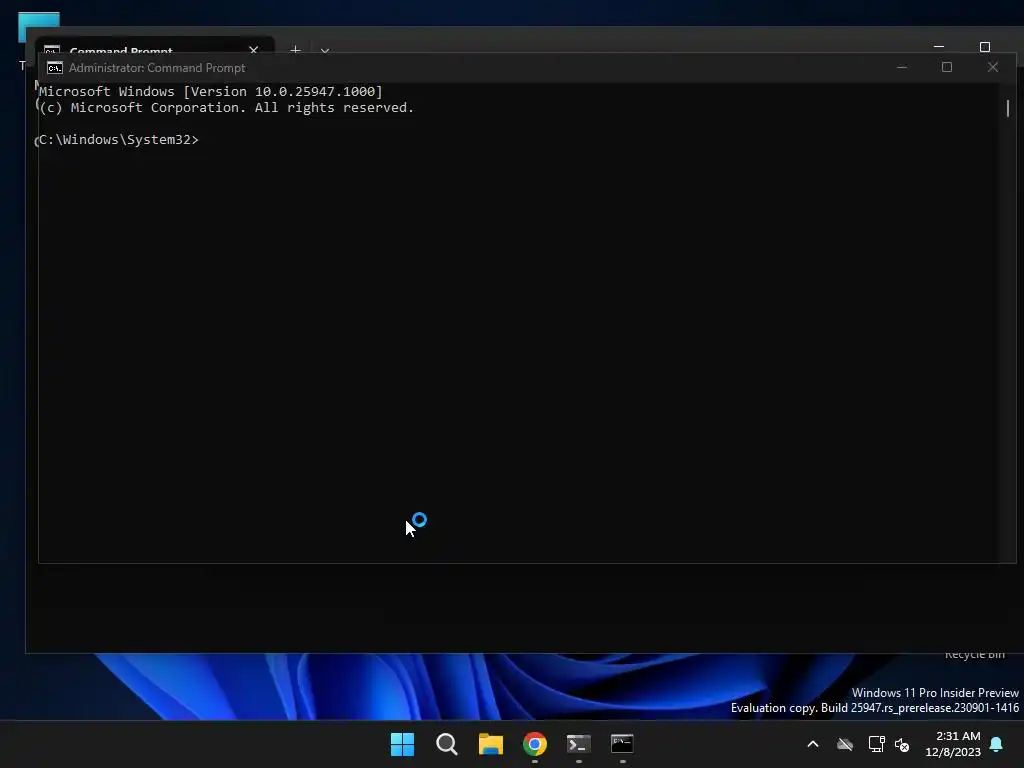Show hidden system tray icons
This screenshot has height=768, width=1024.
(813, 744)
